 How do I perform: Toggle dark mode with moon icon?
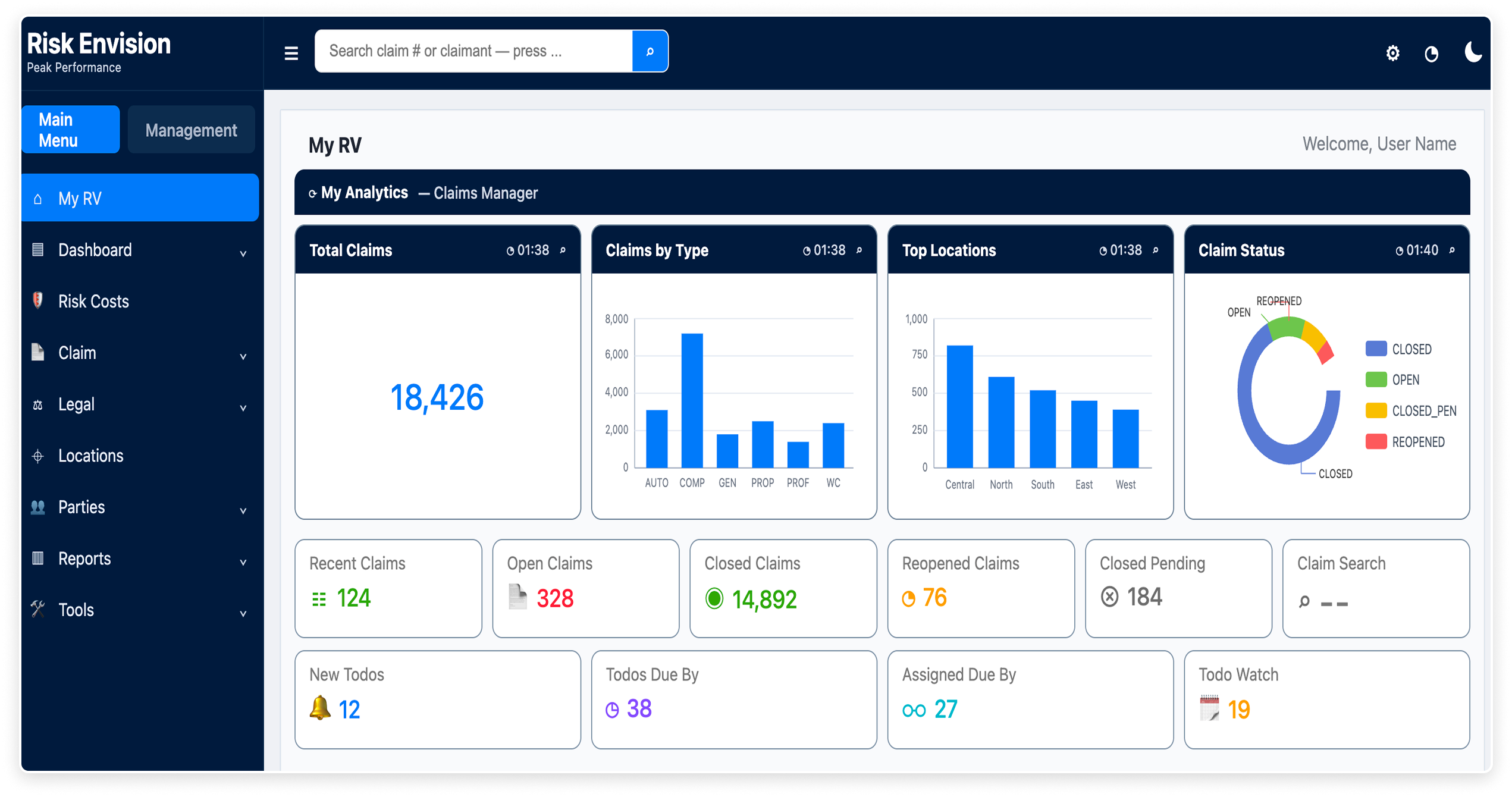click(1472, 52)
